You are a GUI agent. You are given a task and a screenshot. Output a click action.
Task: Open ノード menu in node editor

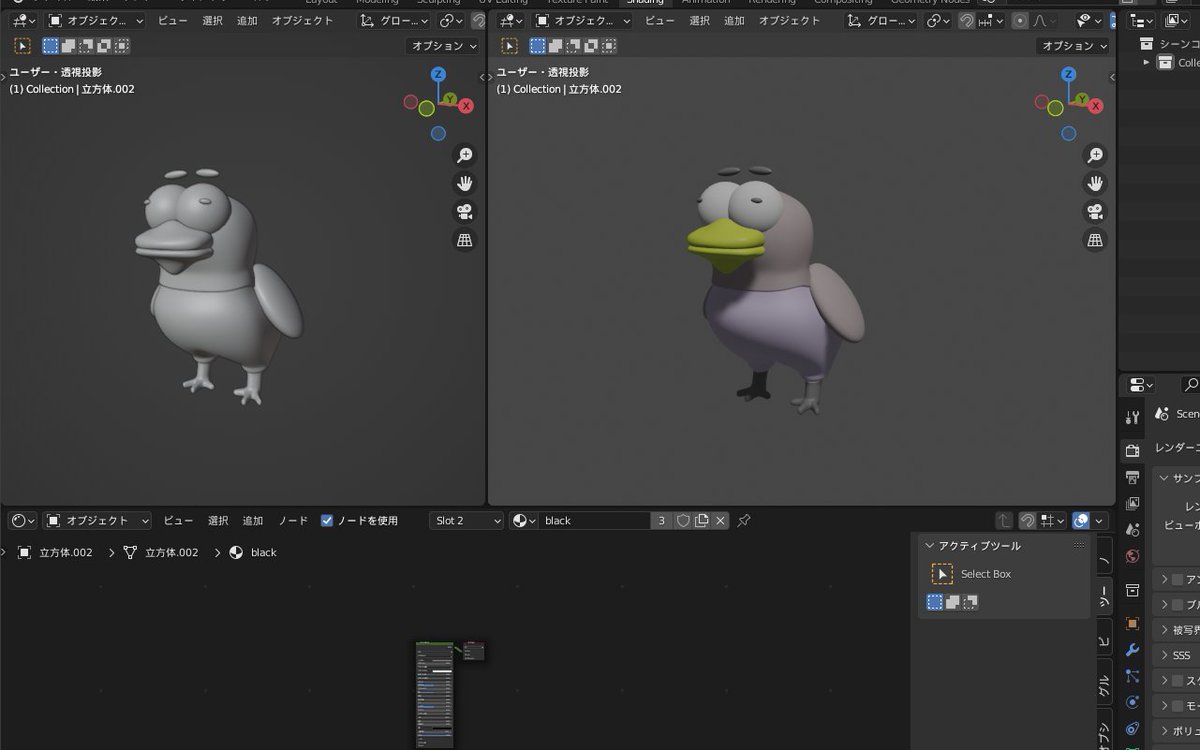point(293,521)
